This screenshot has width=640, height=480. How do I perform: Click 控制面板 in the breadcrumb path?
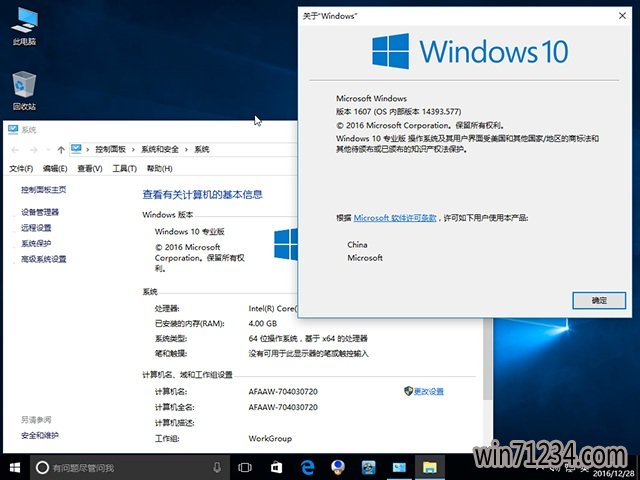pos(111,149)
